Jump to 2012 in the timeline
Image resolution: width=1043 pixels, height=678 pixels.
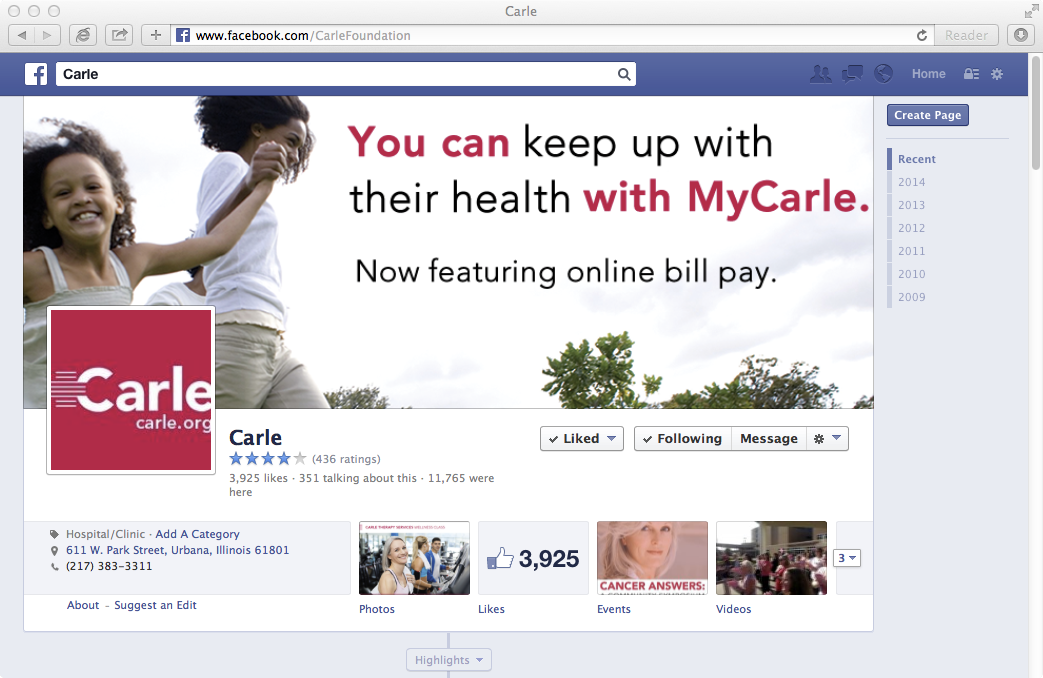(911, 228)
